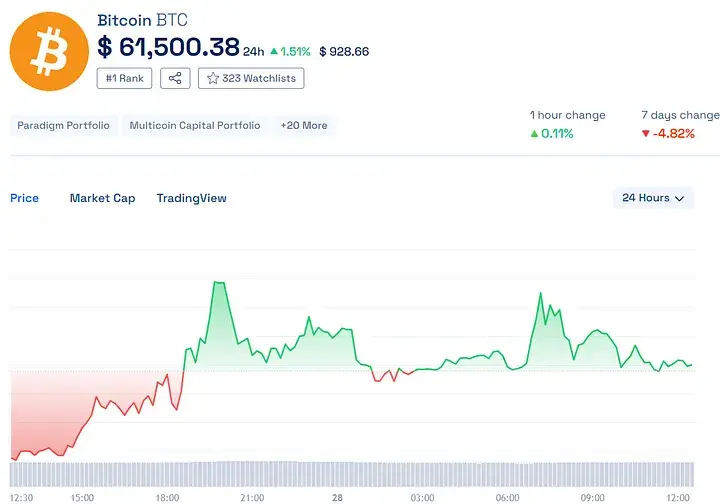Click the 21:00 marker on the time axis

[252, 497]
